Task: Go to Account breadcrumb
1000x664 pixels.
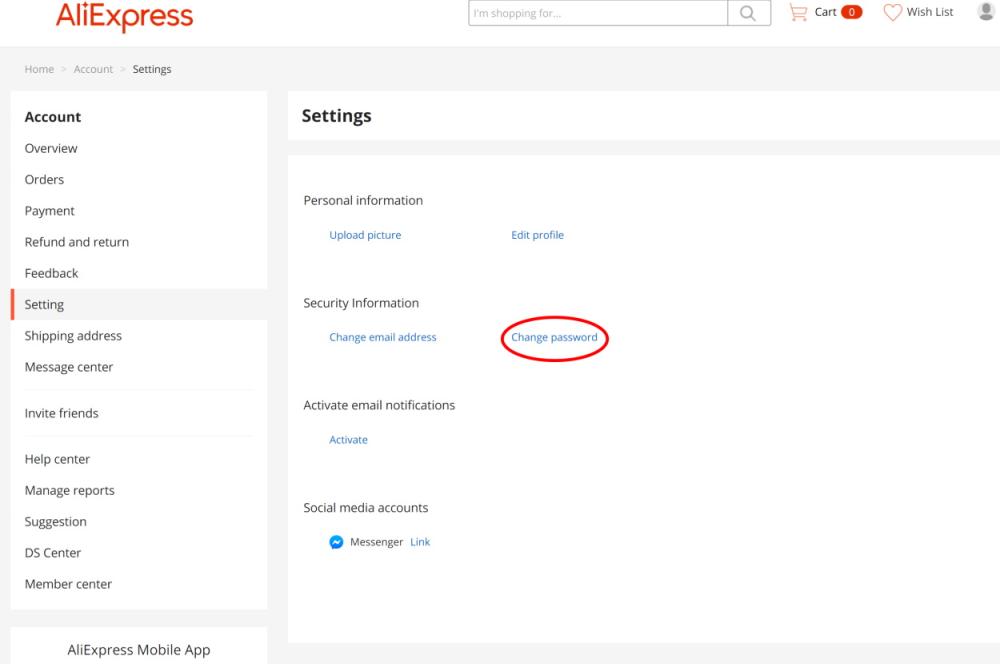Action: coord(93,69)
